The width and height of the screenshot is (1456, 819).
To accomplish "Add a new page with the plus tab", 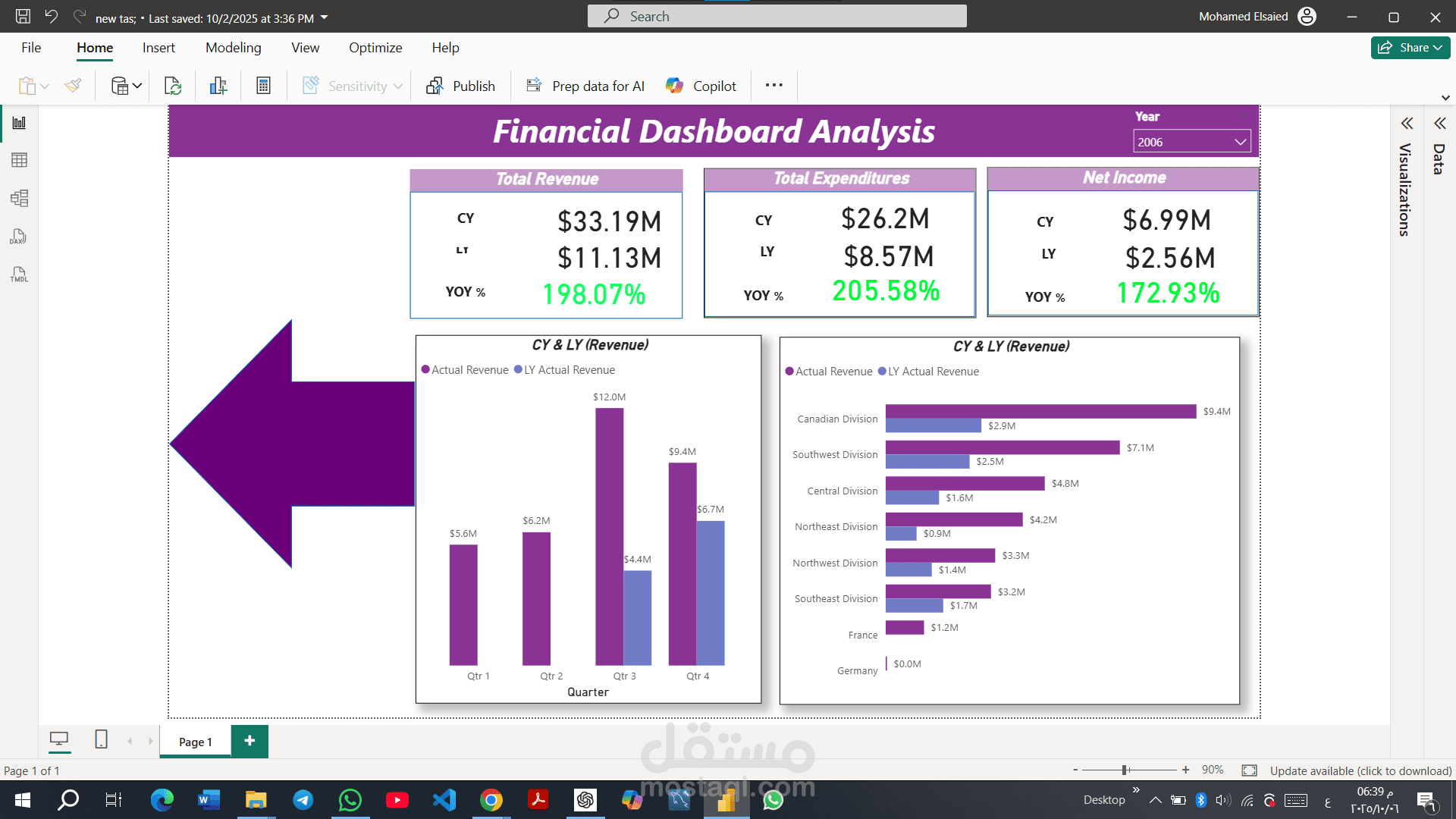I will coord(249,741).
